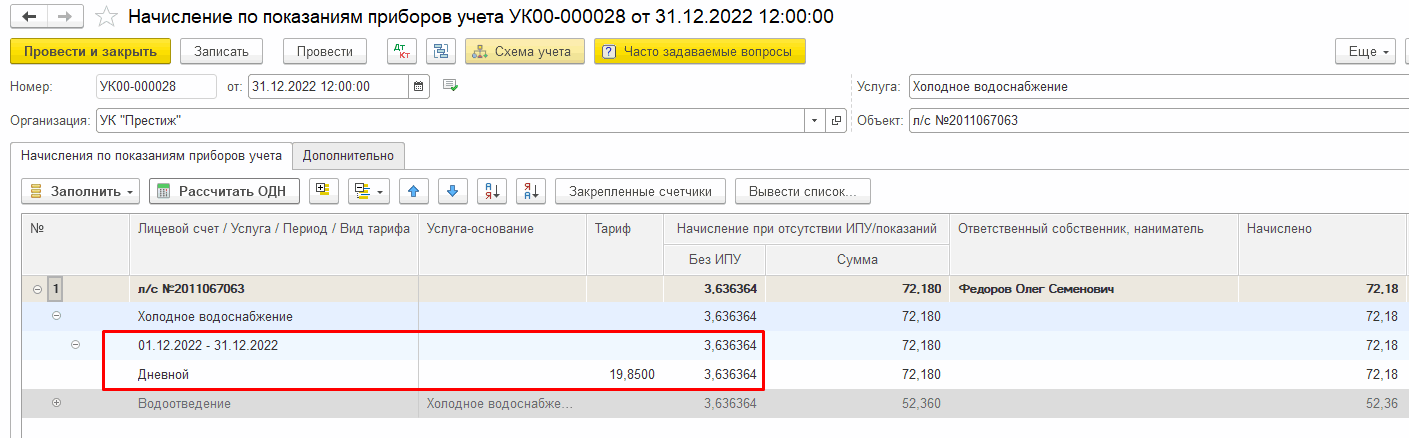The height and width of the screenshot is (438, 1409).
Task: Move row down with blue arrow
Action: click(452, 191)
